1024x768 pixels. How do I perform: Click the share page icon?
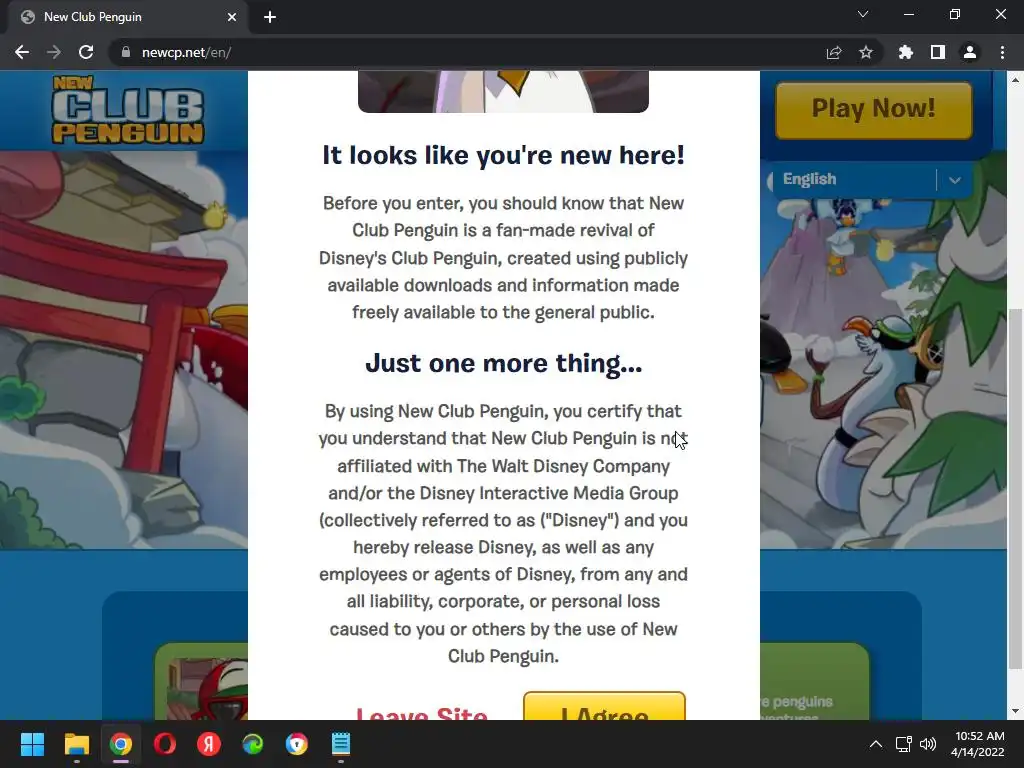coord(833,52)
